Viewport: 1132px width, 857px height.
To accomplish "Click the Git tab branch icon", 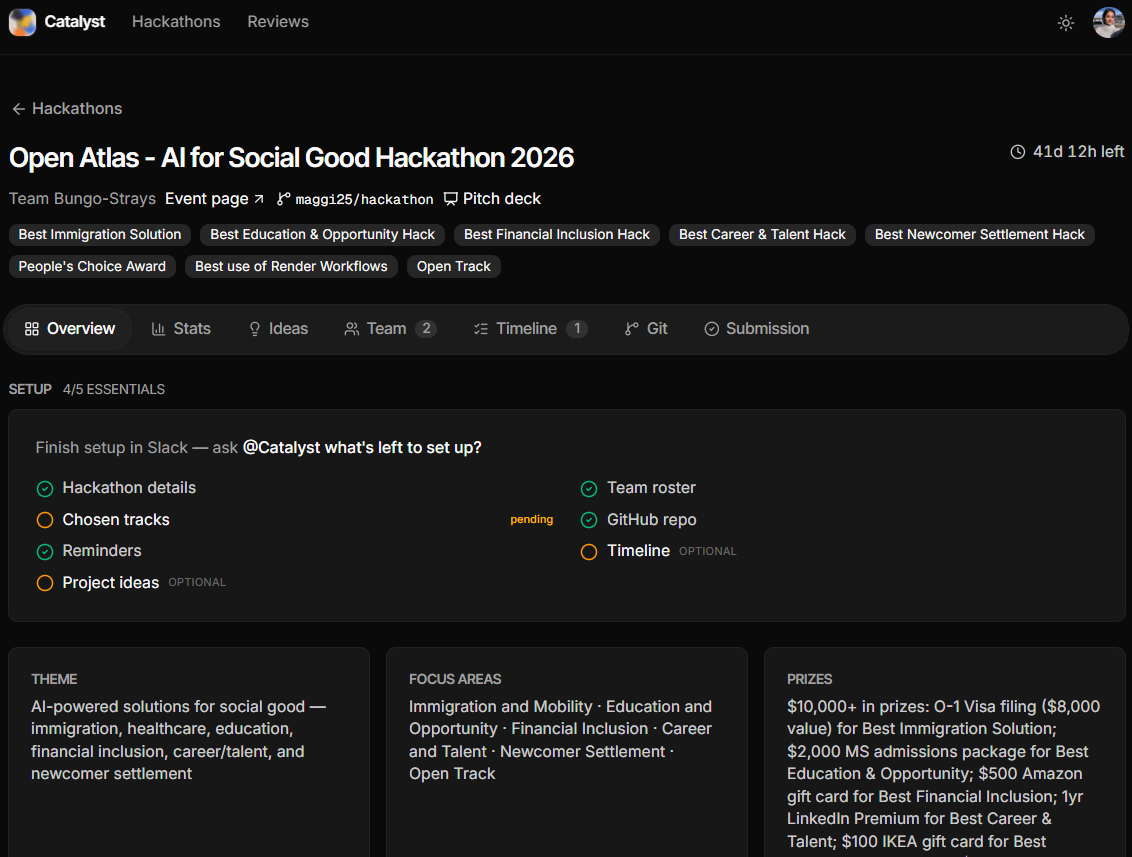I will tap(632, 329).
